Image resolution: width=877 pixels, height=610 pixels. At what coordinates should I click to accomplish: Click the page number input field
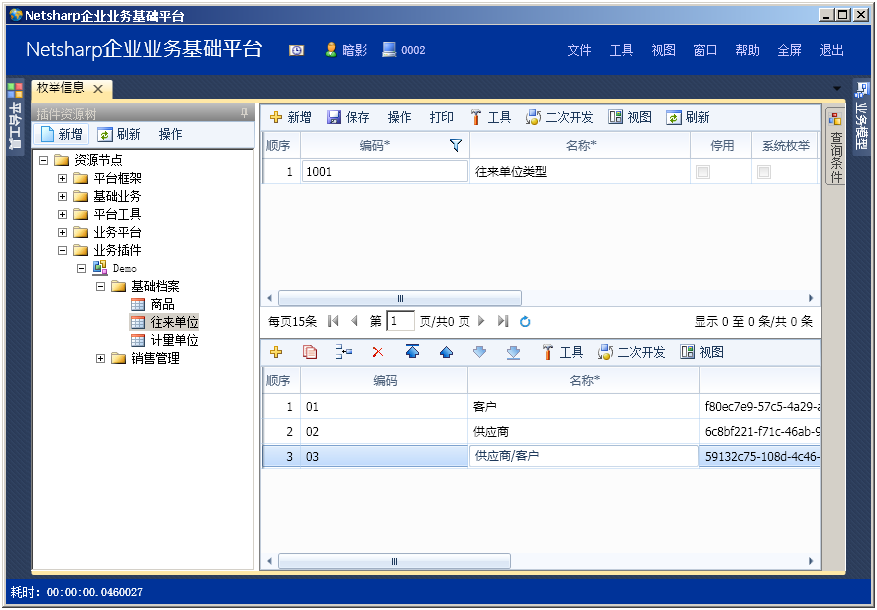point(400,321)
